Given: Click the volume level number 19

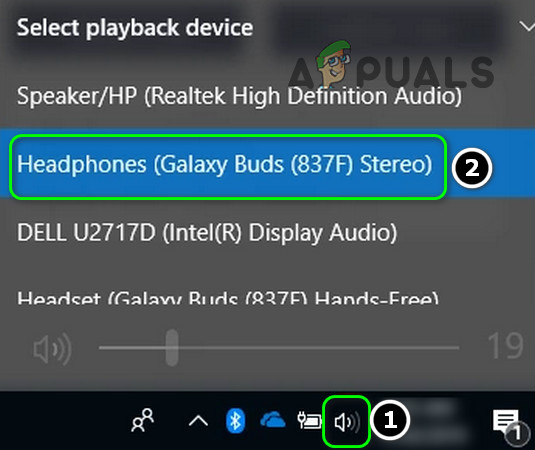Looking at the screenshot, I should [x=505, y=345].
